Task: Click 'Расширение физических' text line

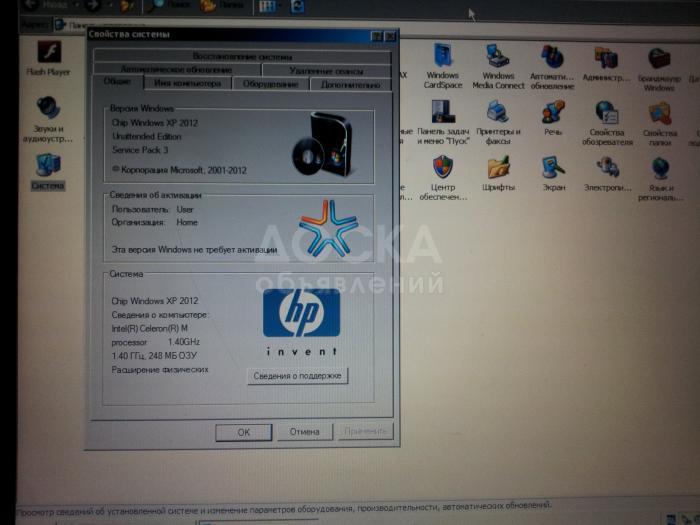Action: 160,370
